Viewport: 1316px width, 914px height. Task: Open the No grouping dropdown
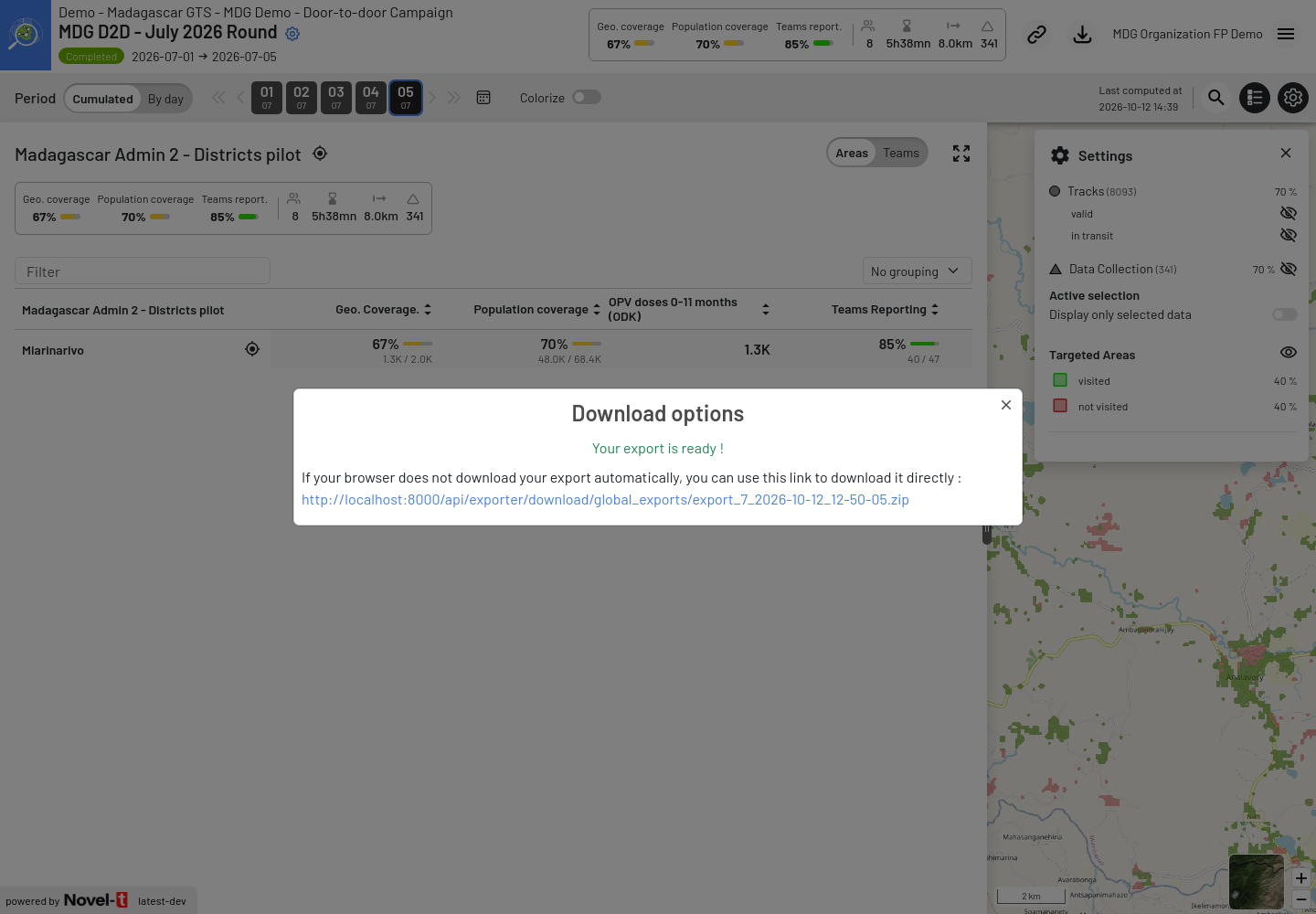917,271
